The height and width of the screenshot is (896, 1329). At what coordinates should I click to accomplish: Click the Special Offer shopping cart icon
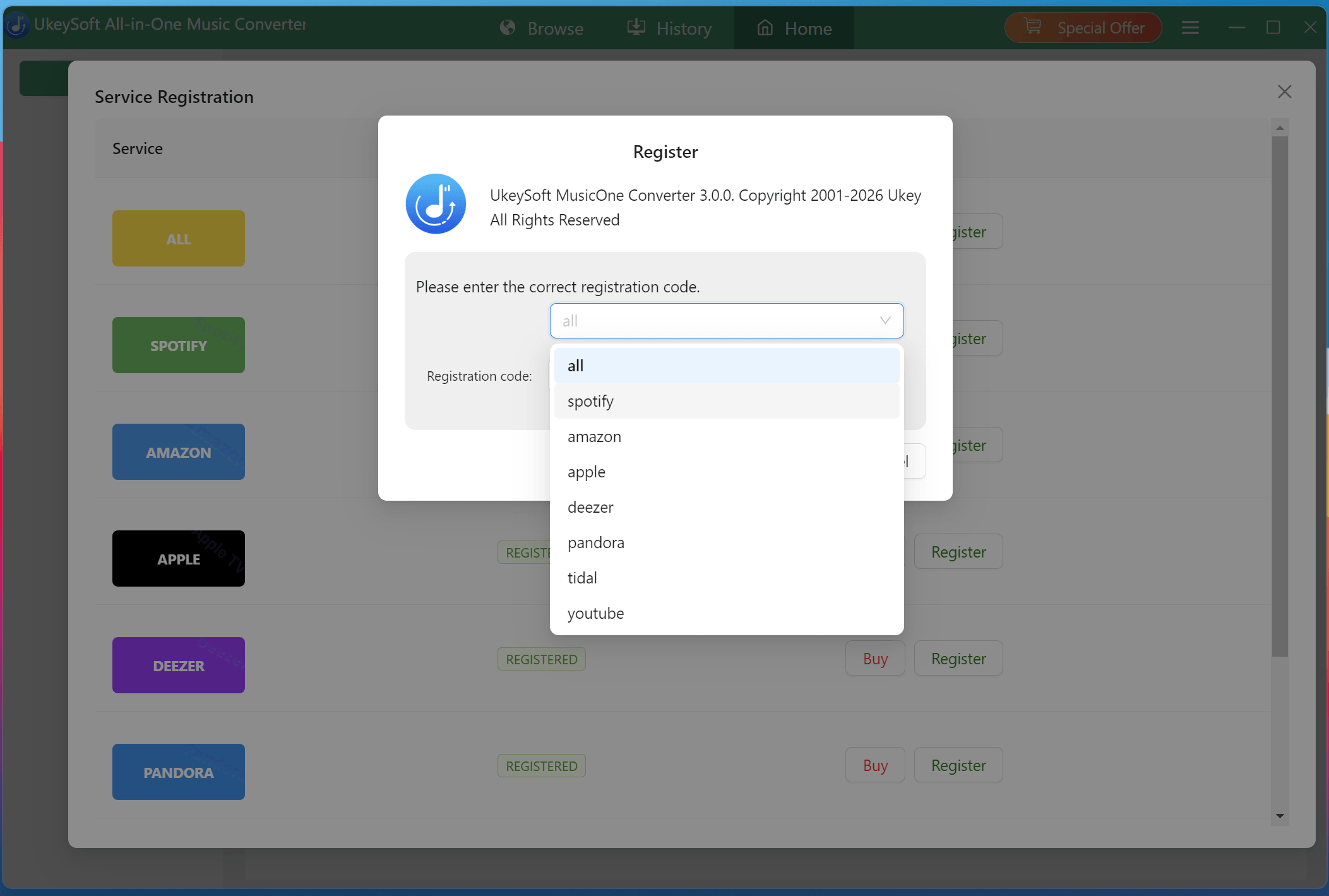pyautogui.click(x=1033, y=27)
